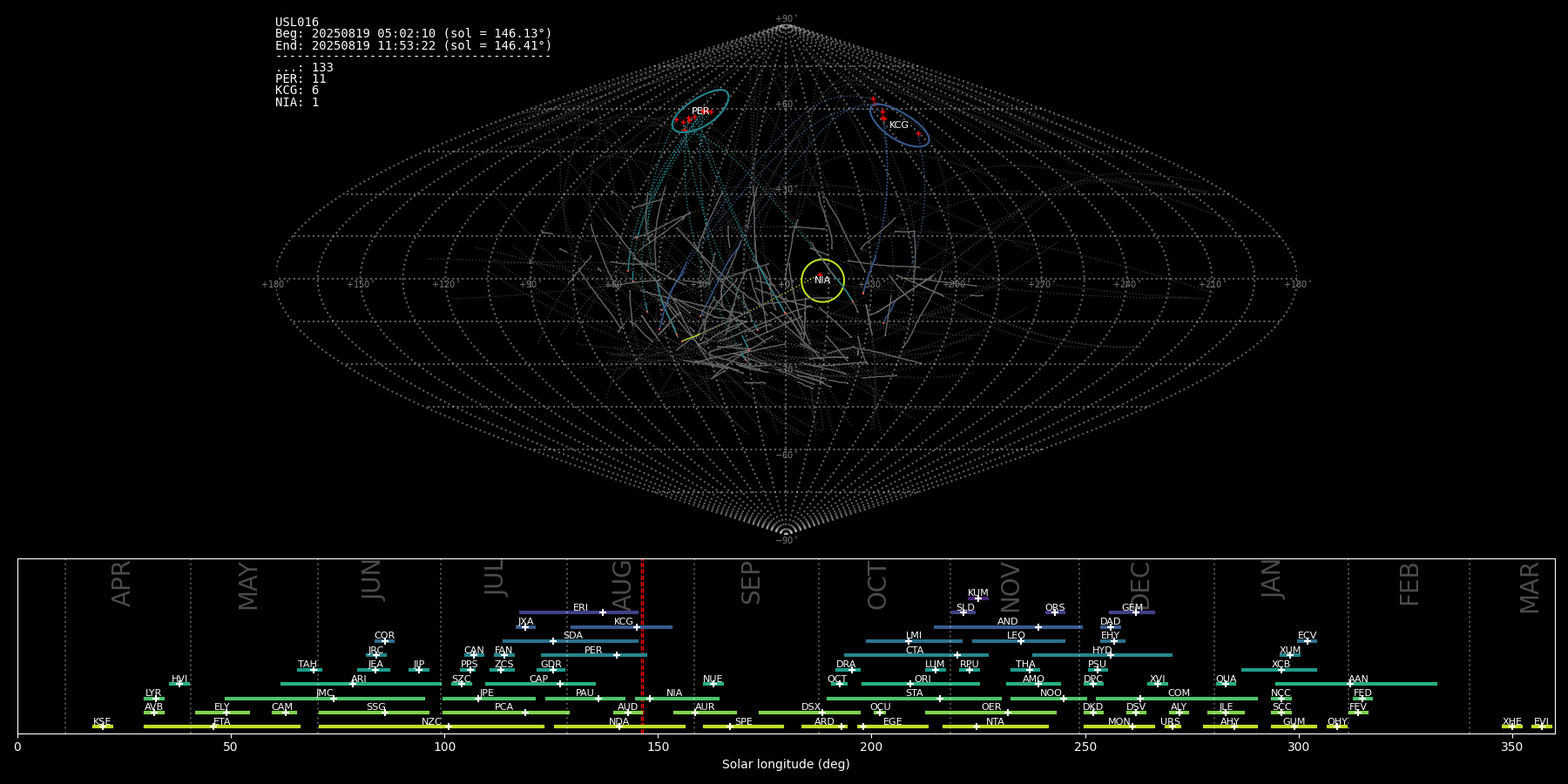Click the KCG radiant ellipse label on sky map
1568x784 pixels.
pyautogui.click(x=899, y=125)
